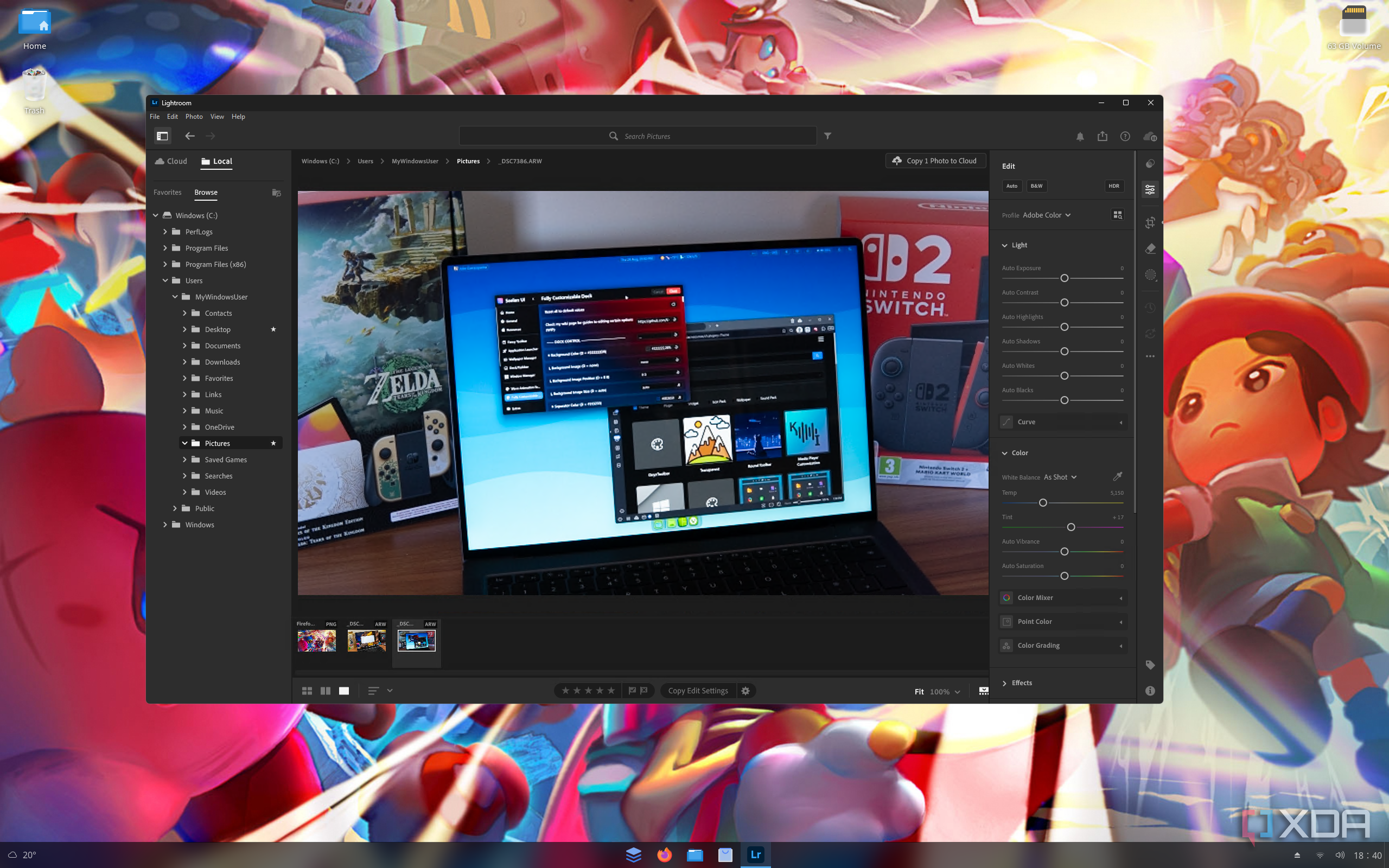Select the Crop and rotate tool
Viewport: 1389px width, 868px height.
pos(1150,223)
